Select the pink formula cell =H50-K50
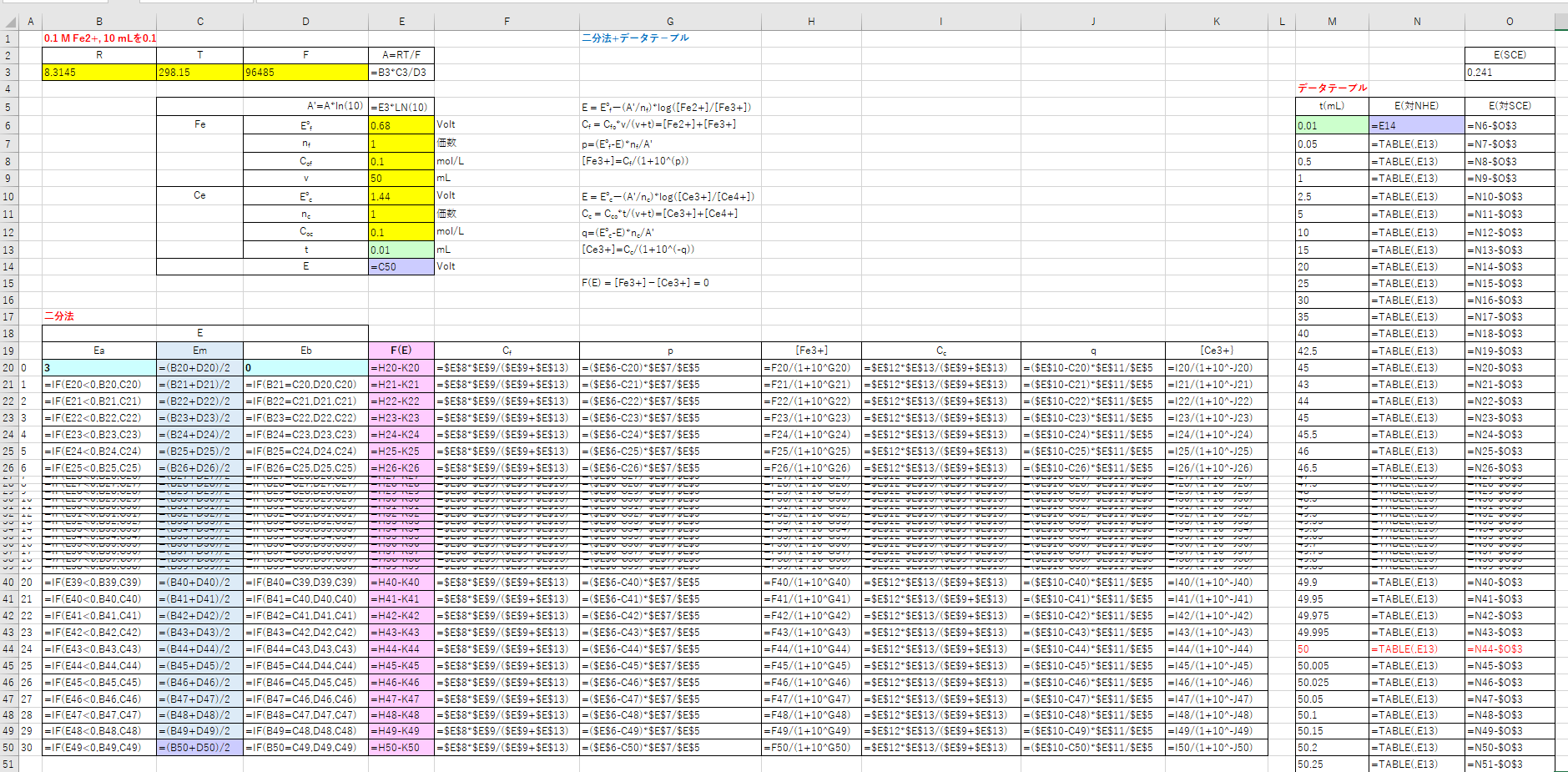Image resolution: width=1568 pixels, height=772 pixels. click(401, 748)
